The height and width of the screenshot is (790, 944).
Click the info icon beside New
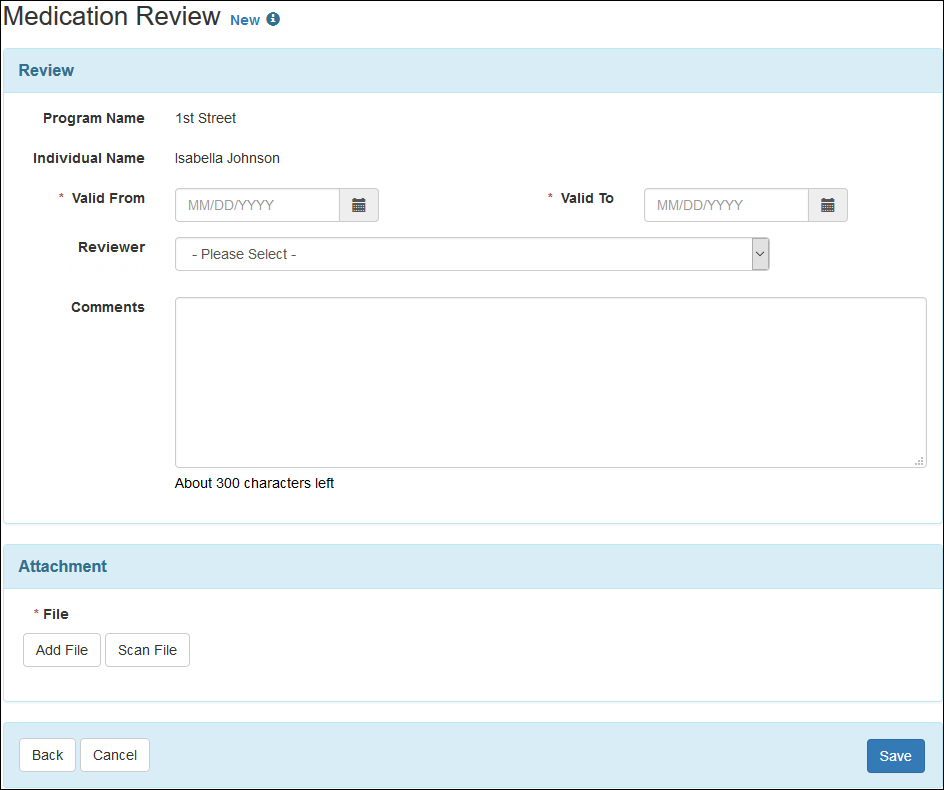273,20
